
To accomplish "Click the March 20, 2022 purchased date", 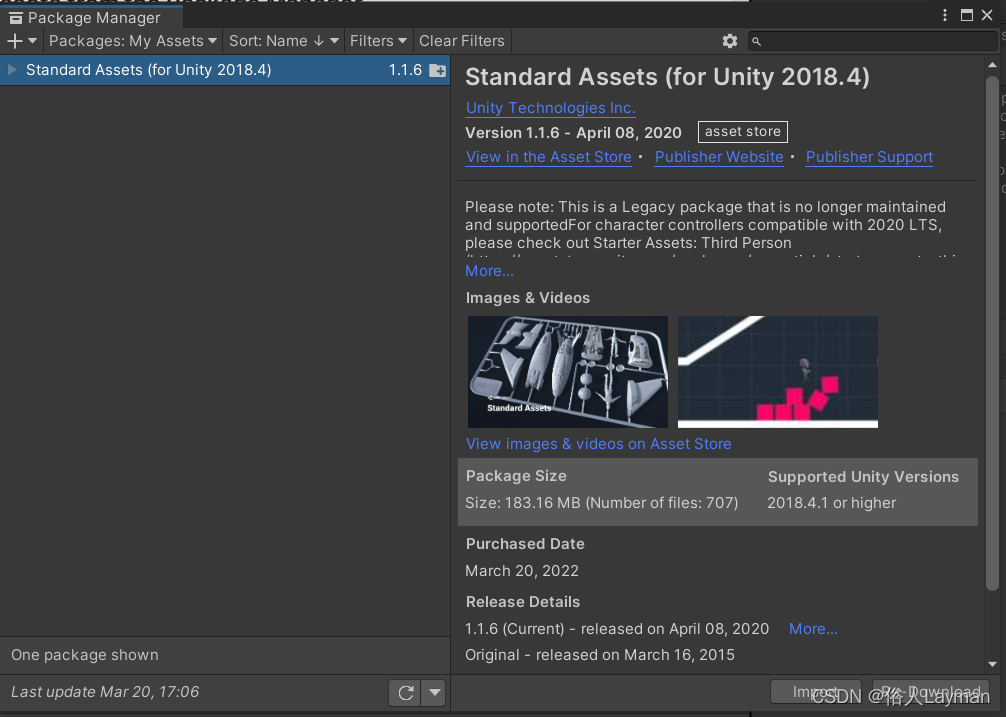I will 522,571.
